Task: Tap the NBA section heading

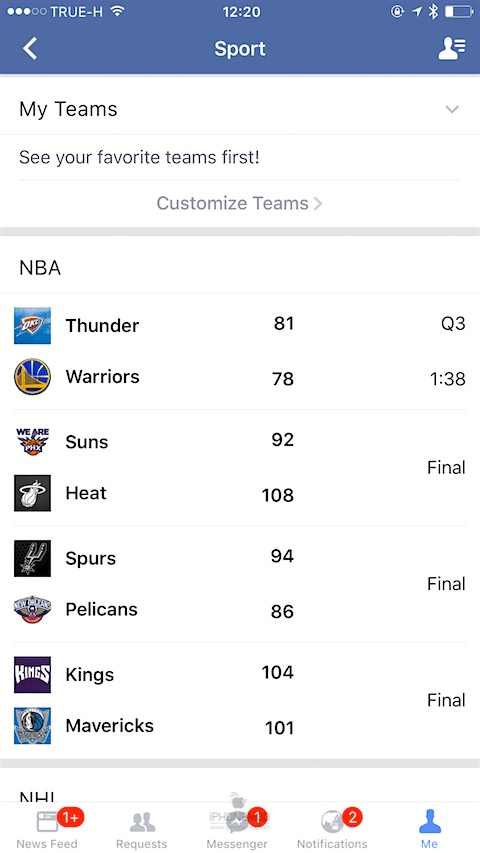Action: pyautogui.click(x=40, y=268)
